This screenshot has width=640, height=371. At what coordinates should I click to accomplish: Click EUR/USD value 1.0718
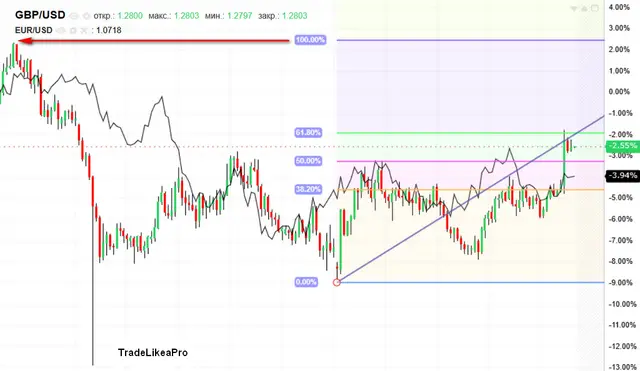[109, 30]
